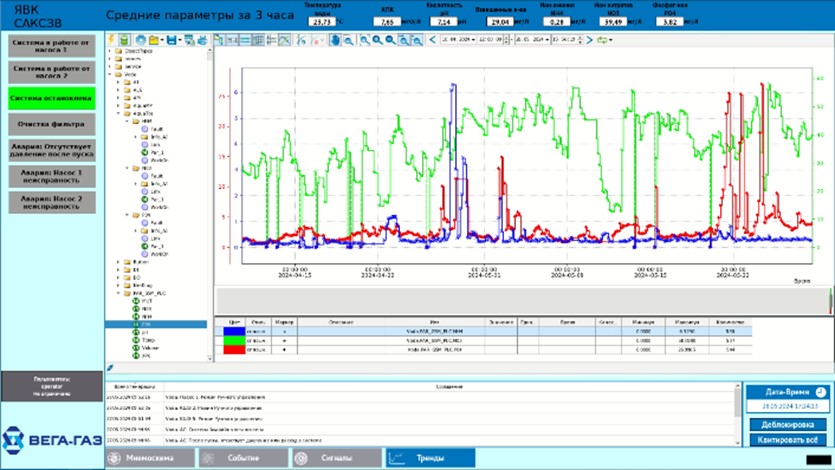Toggle Авария: Насос 1 неисправность indicator
The image size is (835, 470).
[52, 176]
